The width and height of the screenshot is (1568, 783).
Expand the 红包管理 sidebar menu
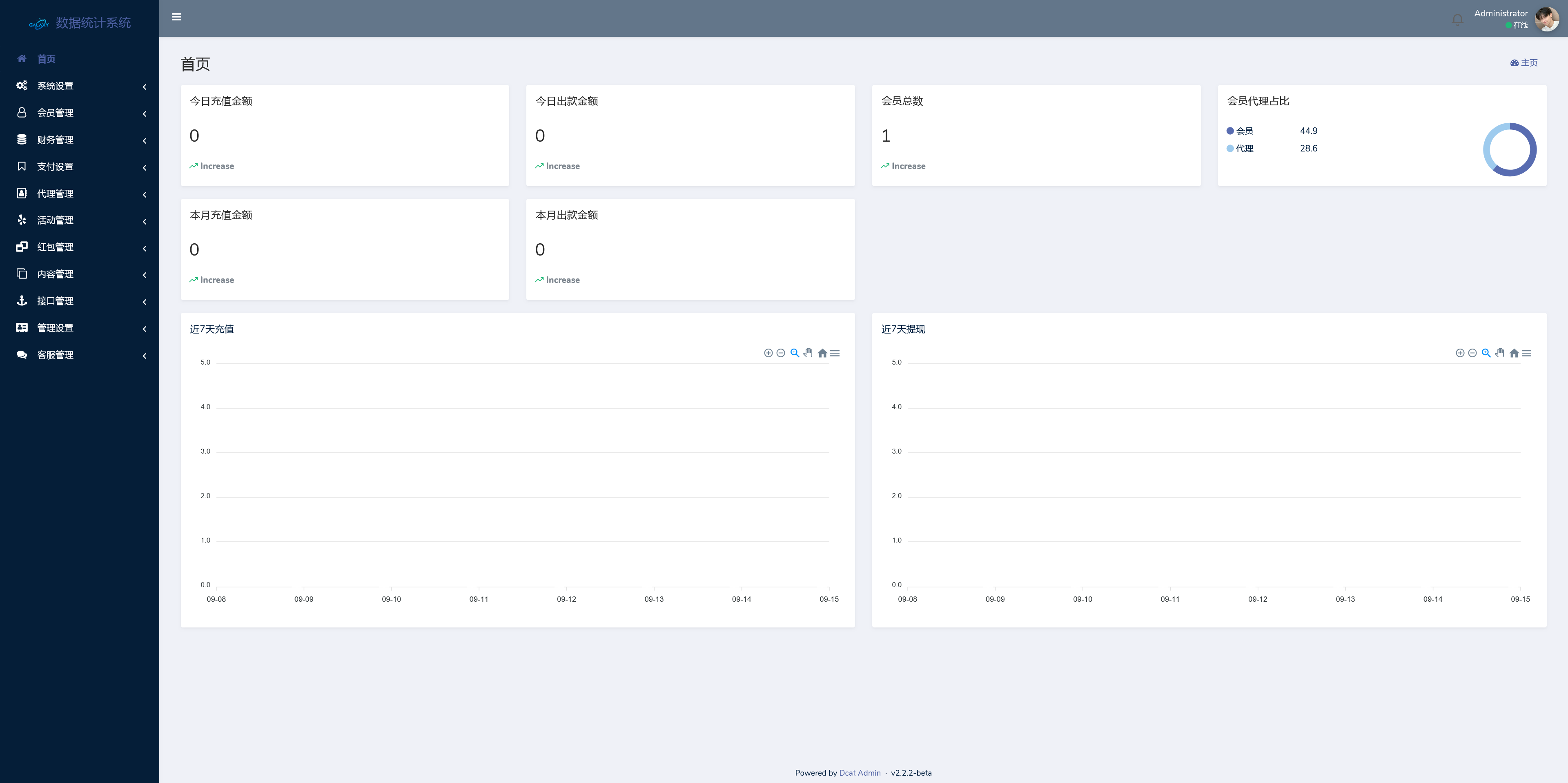click(55, 247)
